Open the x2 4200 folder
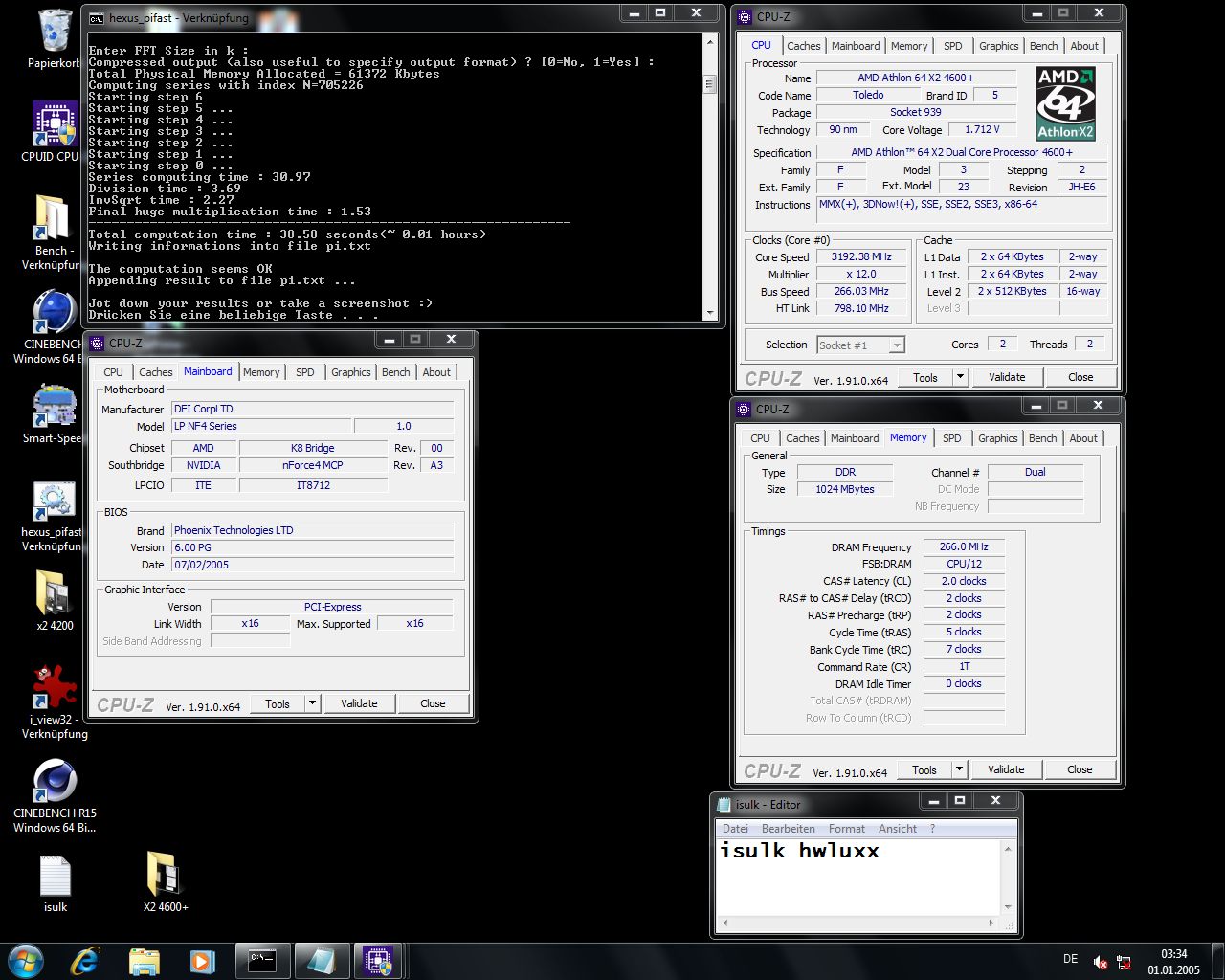Viewport: 1225px width, 980px height. [54, 593]
